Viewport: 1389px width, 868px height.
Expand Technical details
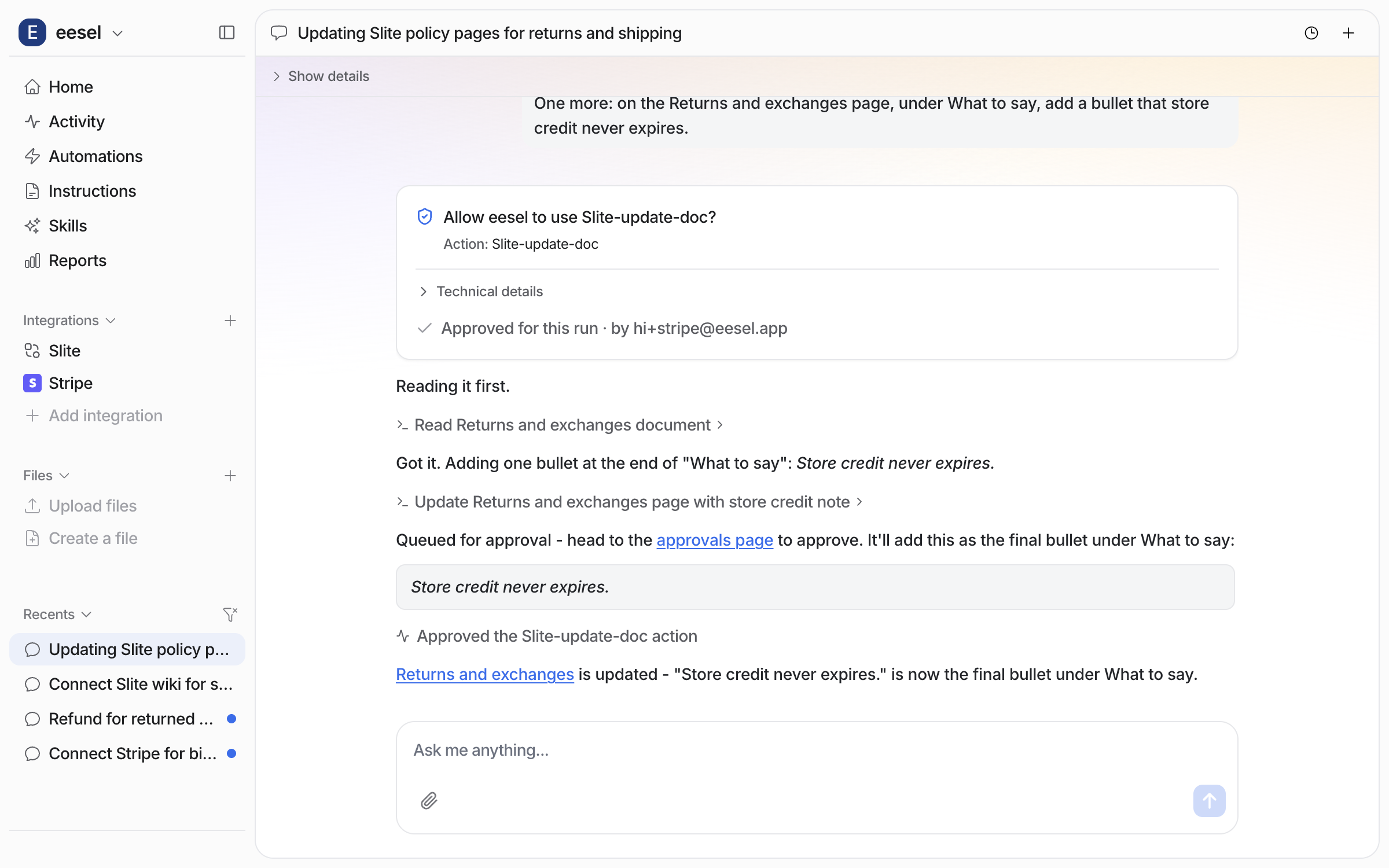pos(480,292)
